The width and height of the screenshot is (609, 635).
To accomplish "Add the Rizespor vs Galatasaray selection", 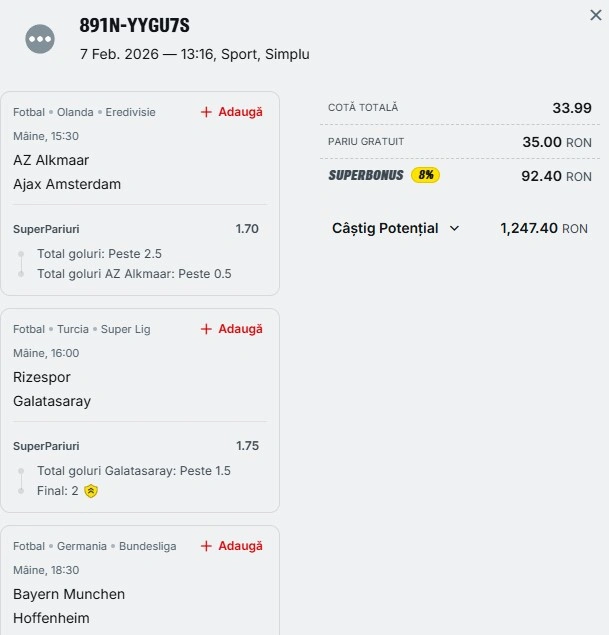I will pyautogui.click(x=240, y=329).
